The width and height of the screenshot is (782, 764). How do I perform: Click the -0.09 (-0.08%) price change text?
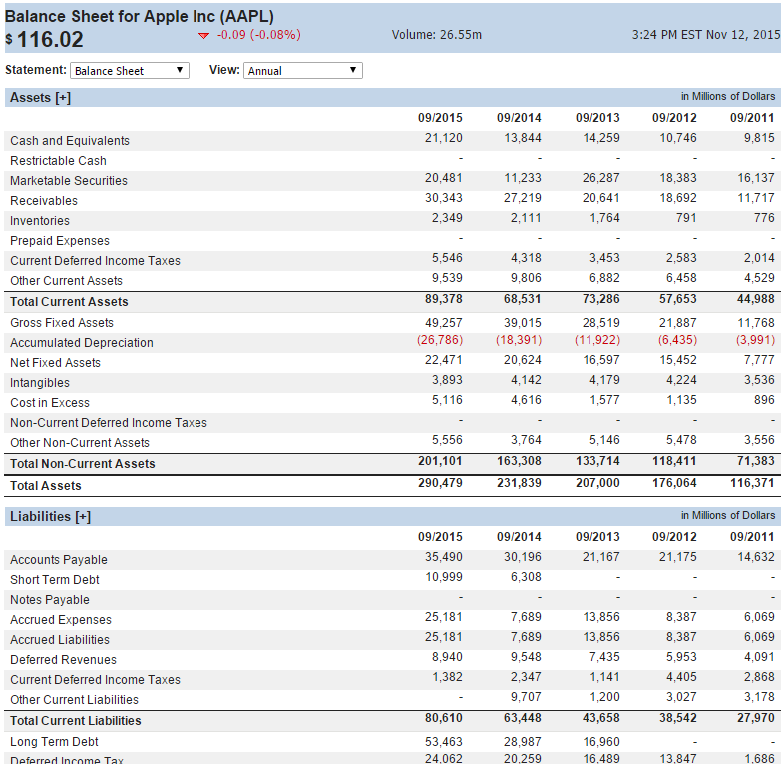pos(258,35)
